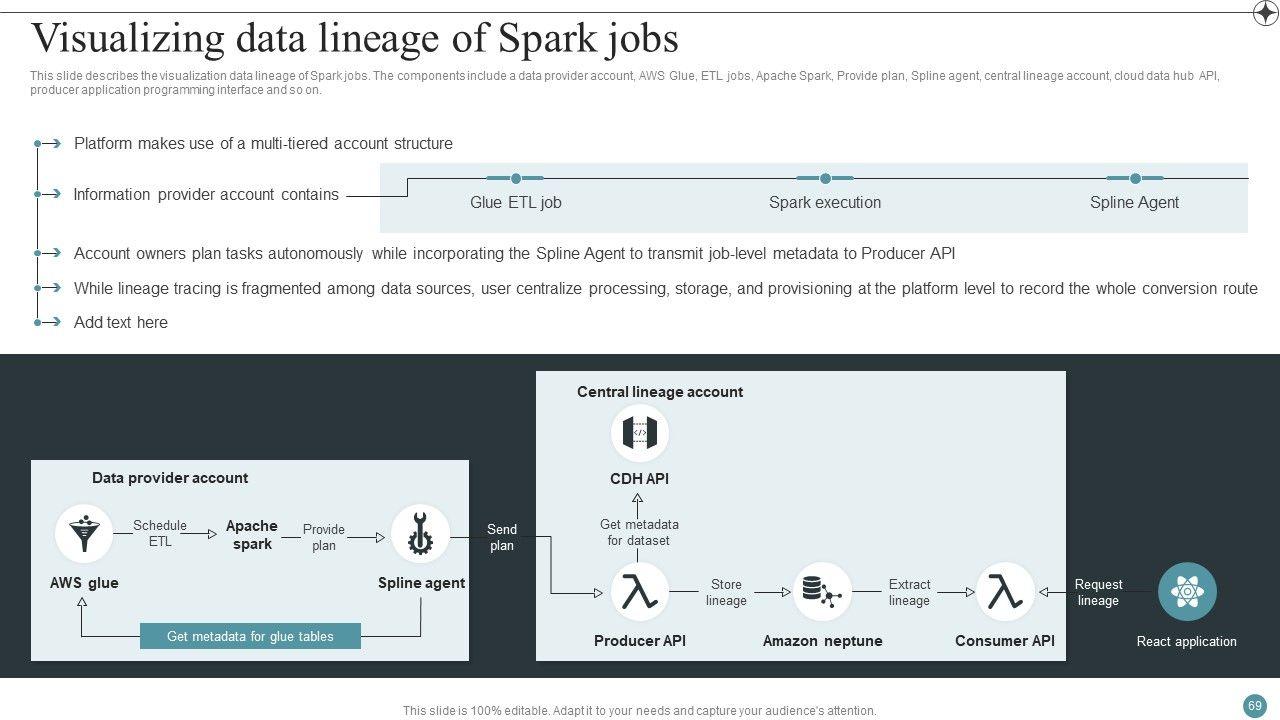
Task: Click the Spark execution timeline dot
Action: [x=825, y=179]
